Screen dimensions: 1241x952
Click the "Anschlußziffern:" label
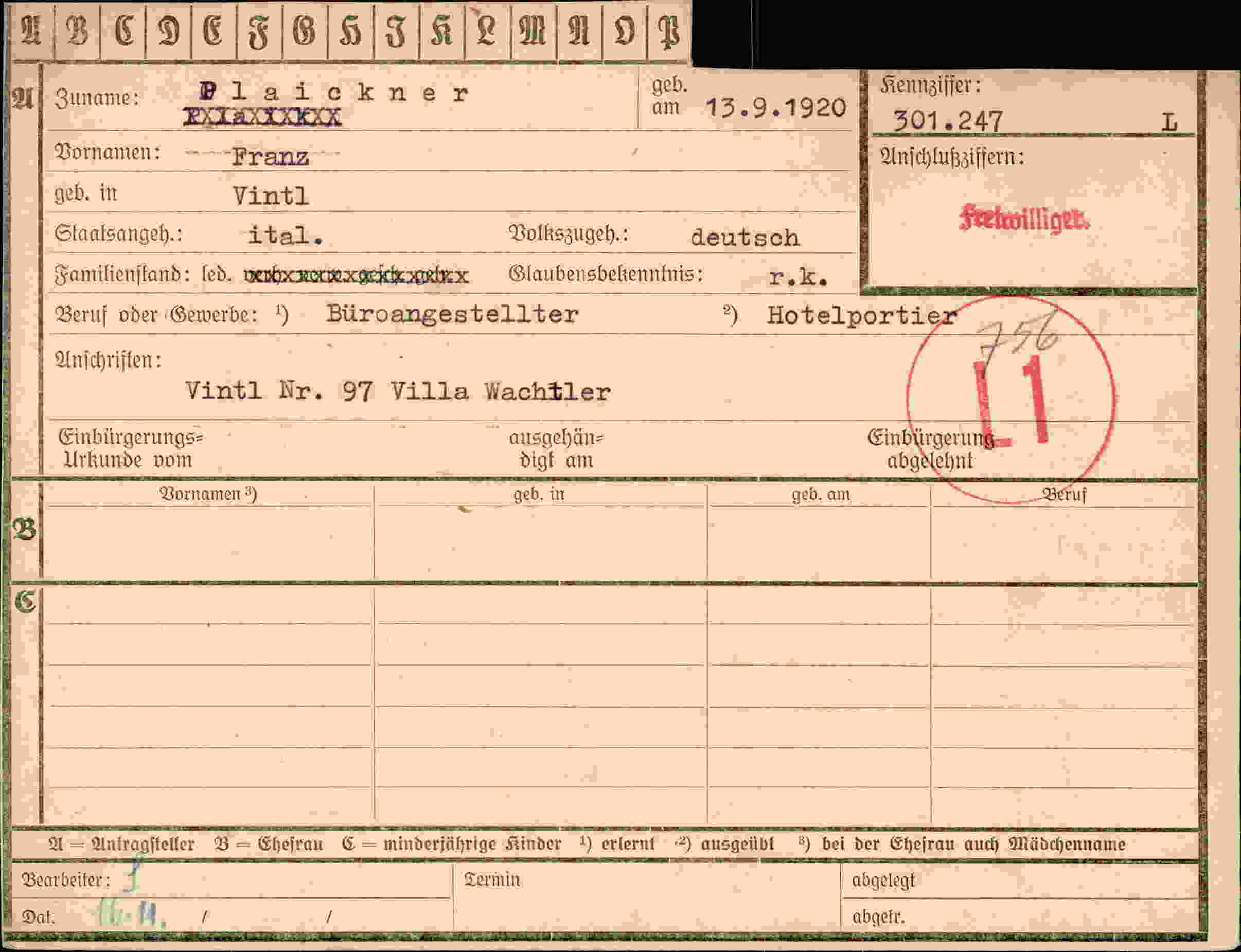[x=952, y=157]
